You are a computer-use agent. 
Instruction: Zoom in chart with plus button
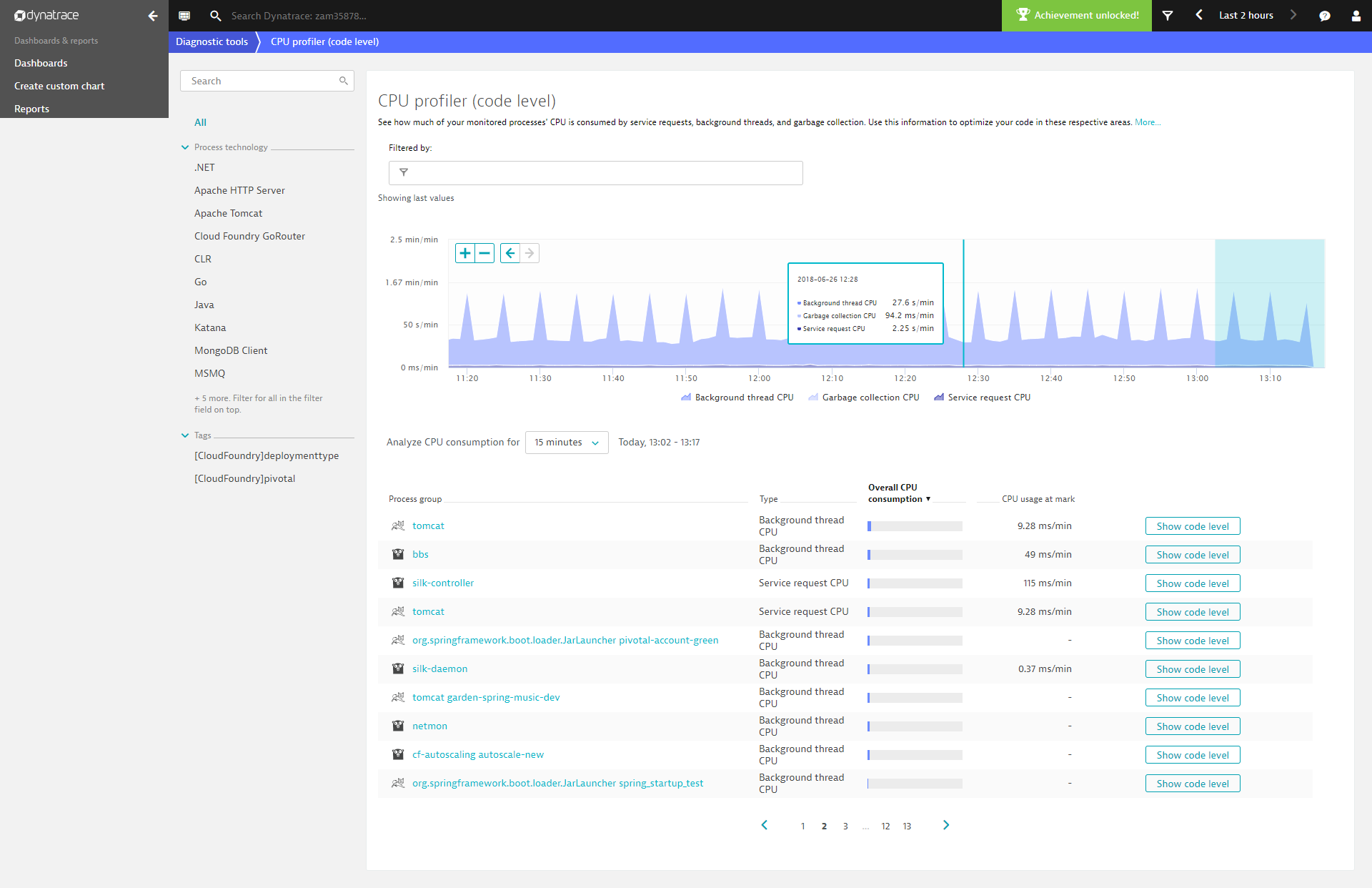point(465,253)
